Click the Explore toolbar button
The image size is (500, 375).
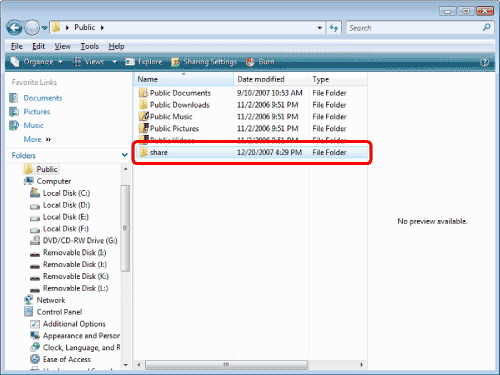click(x=144, y=62)
